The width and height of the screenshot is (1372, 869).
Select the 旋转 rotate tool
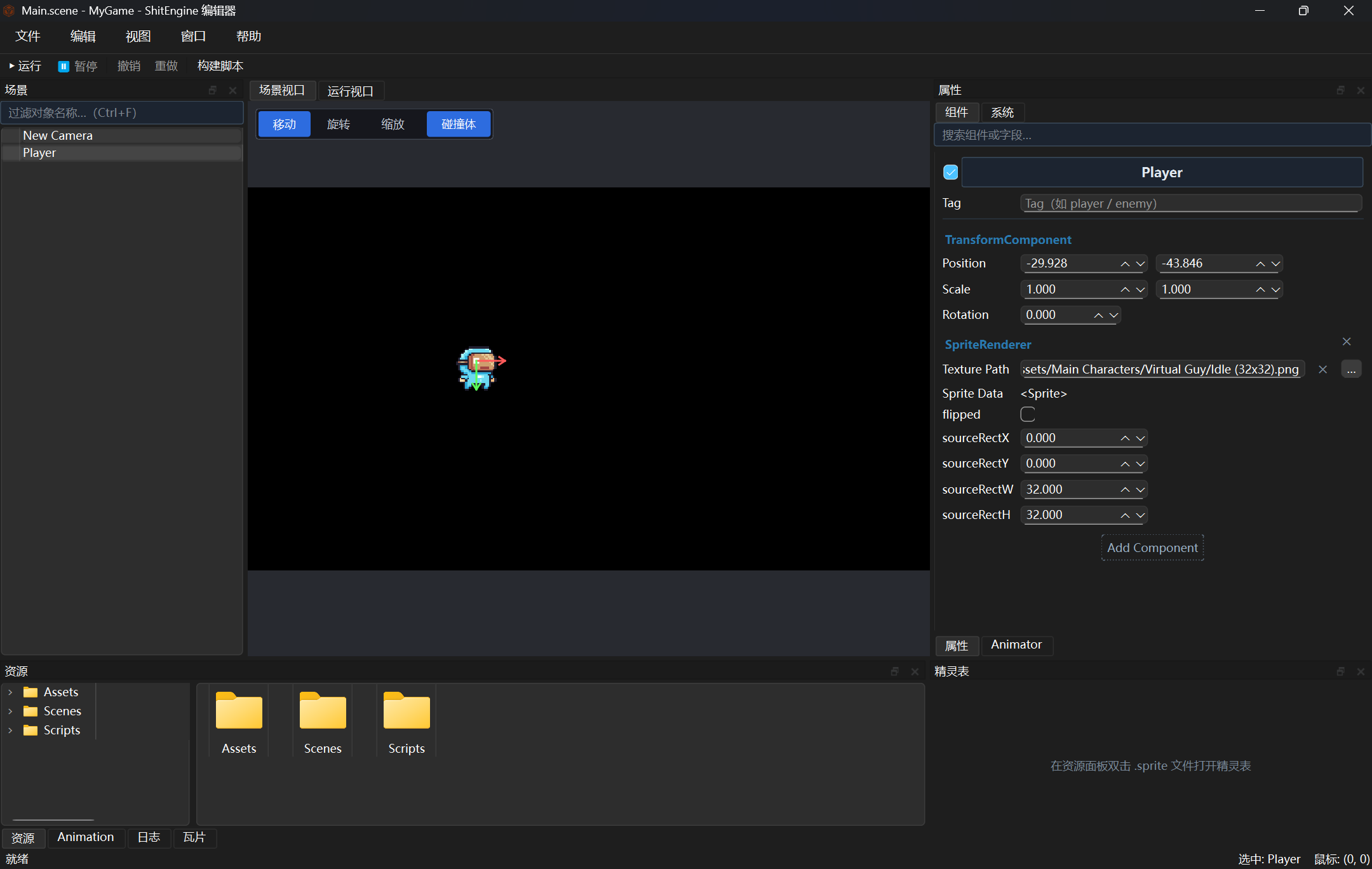339,124
